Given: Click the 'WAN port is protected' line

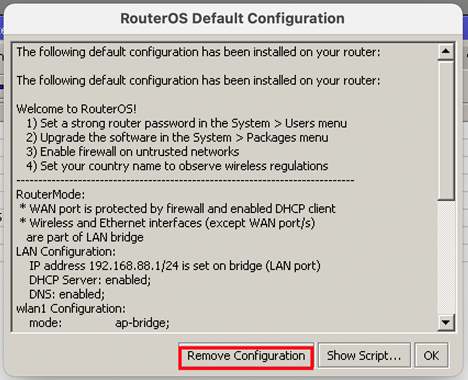Looking at the screenshot, I should (x=177, y=209).
